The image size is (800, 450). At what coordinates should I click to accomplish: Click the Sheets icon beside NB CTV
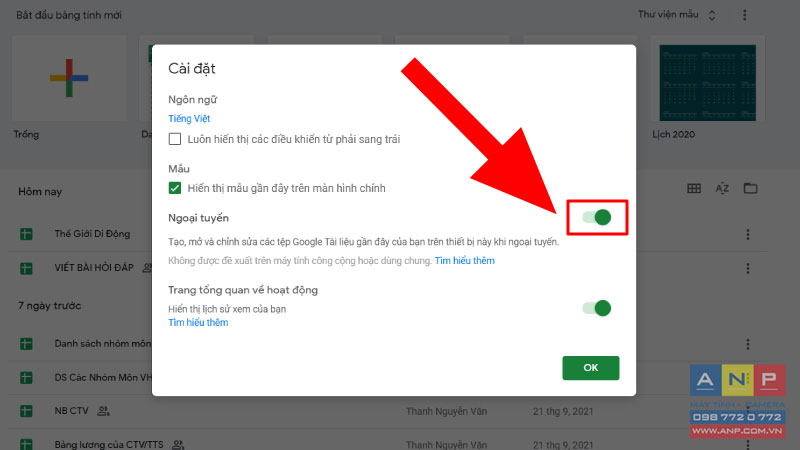[x=26, y=411]
